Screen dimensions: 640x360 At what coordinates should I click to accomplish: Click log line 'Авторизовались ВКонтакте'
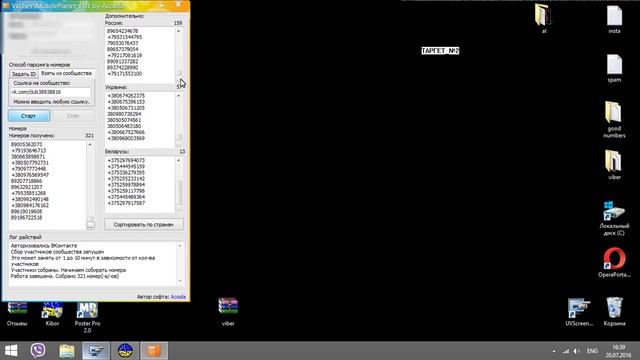coord(44,246)
